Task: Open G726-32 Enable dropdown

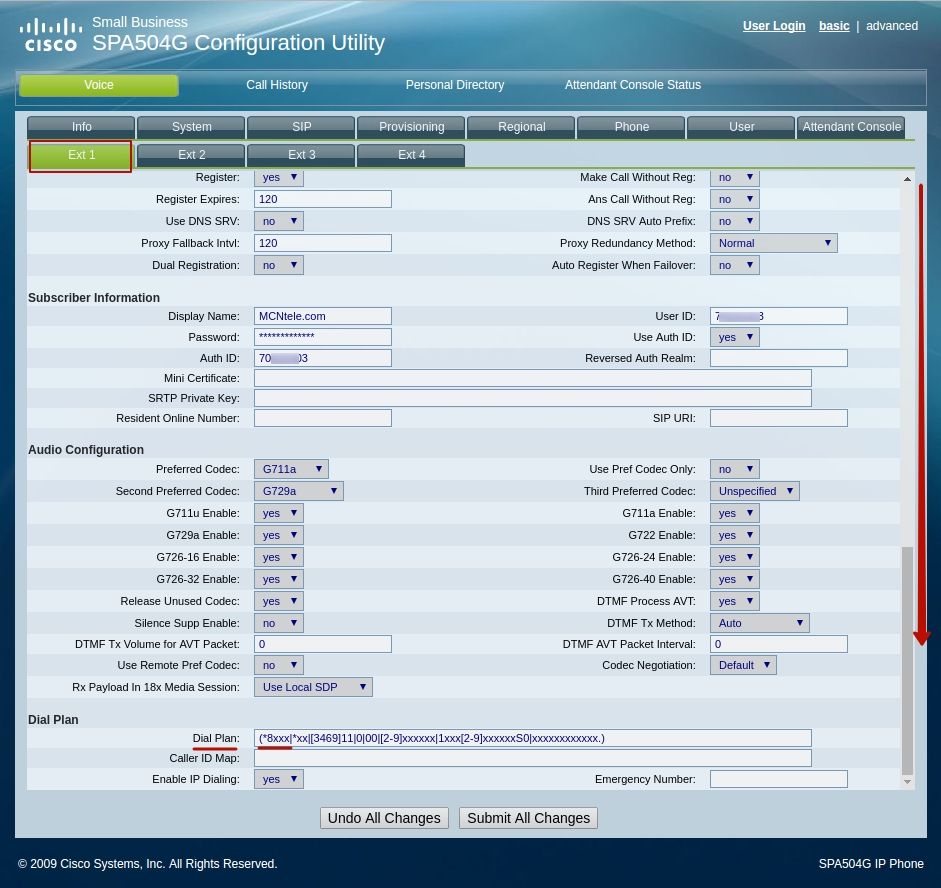Action: coord(279,579)
